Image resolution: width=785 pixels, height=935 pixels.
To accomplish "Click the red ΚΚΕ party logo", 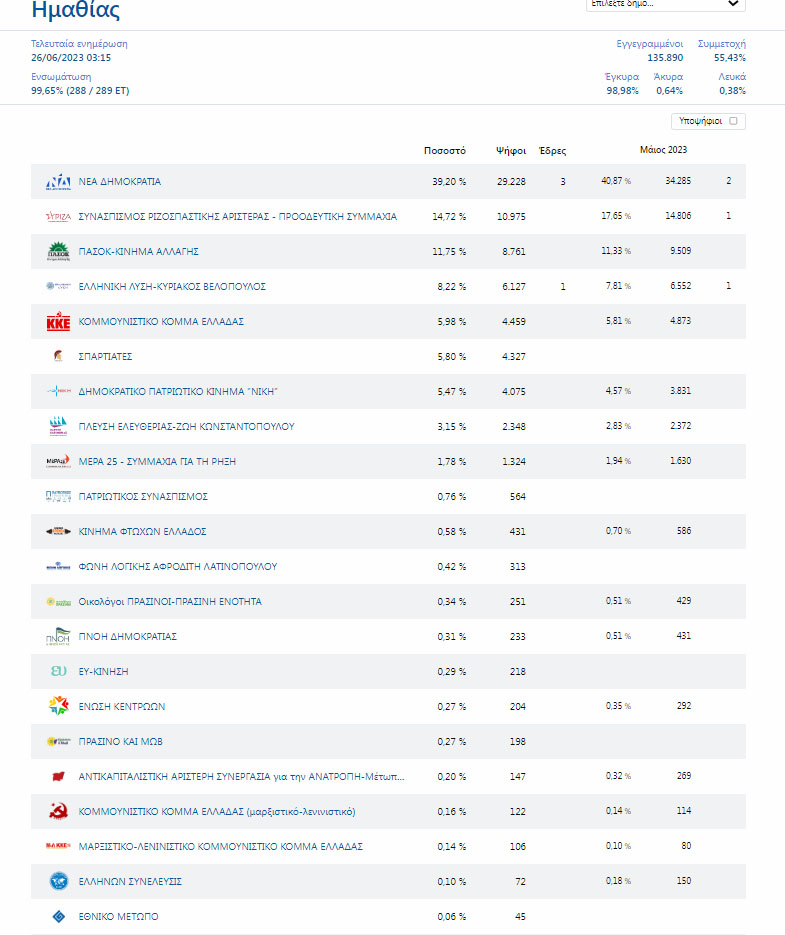I will [x=58, y=322].
